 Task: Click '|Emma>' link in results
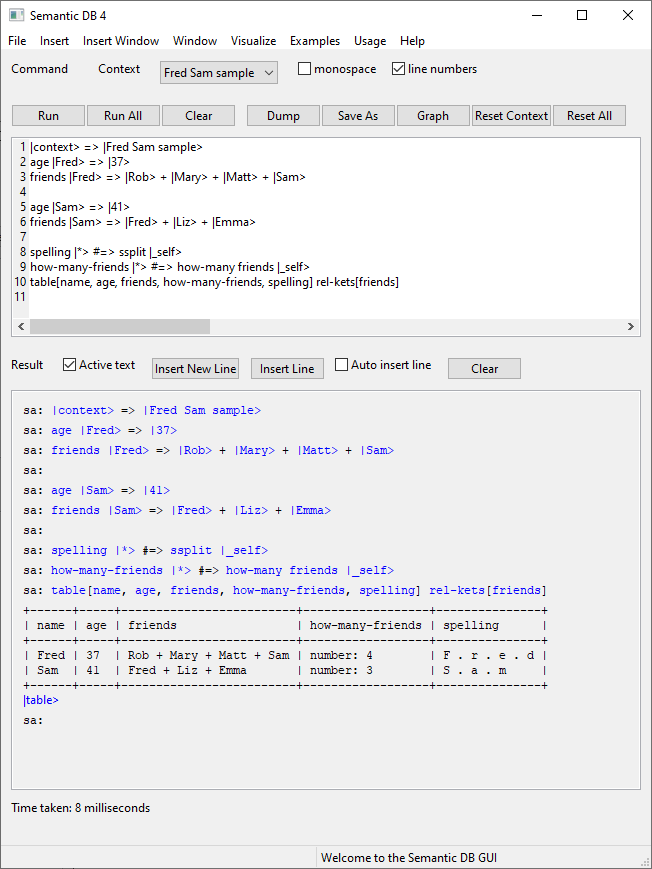(310, 510)
